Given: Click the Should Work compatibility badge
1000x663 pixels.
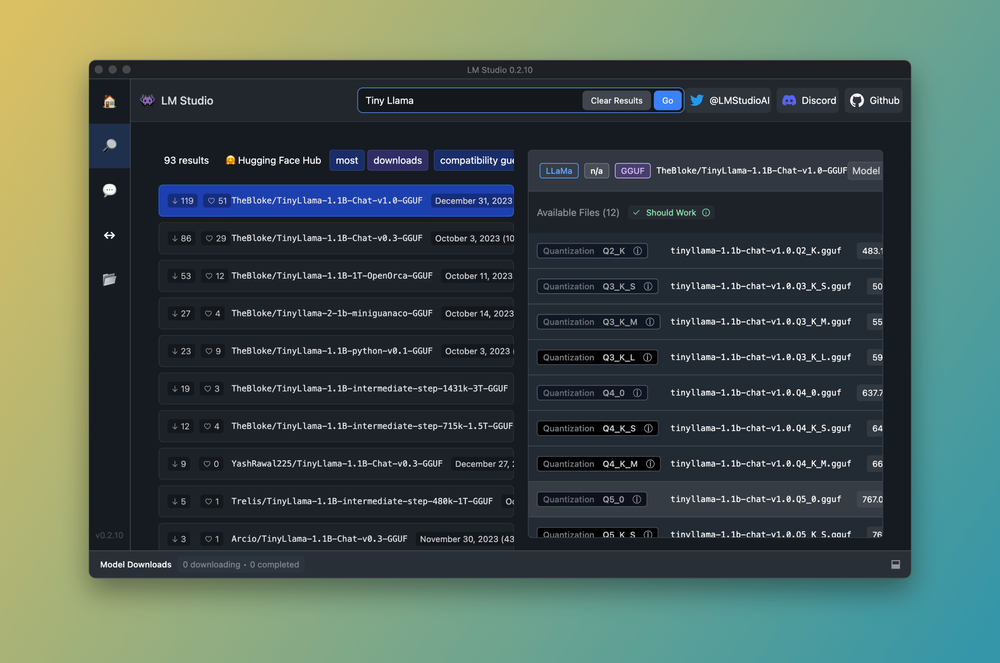Looking at the screenshot, I should 670,212.
